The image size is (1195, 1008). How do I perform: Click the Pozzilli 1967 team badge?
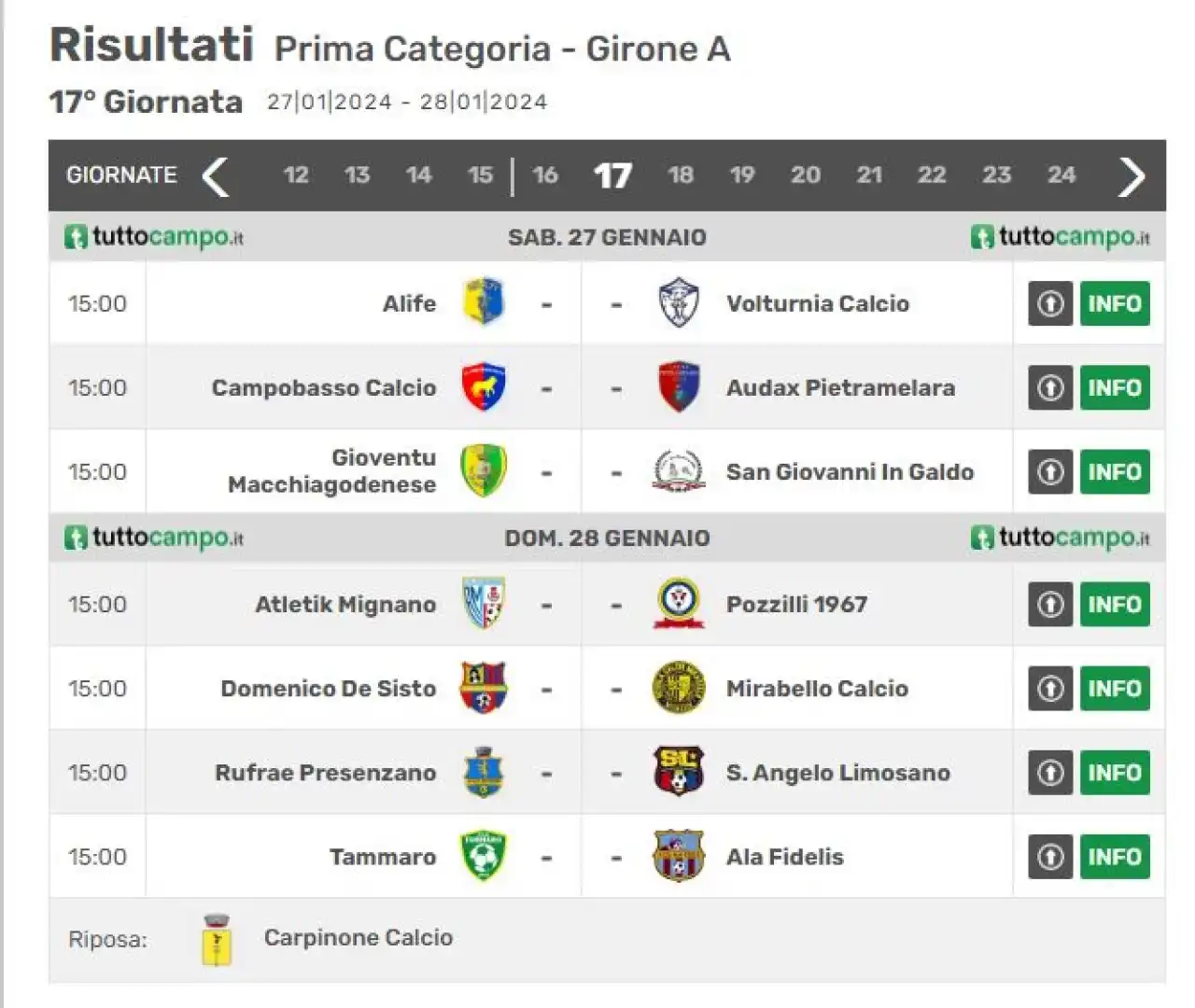pos(679,604)
